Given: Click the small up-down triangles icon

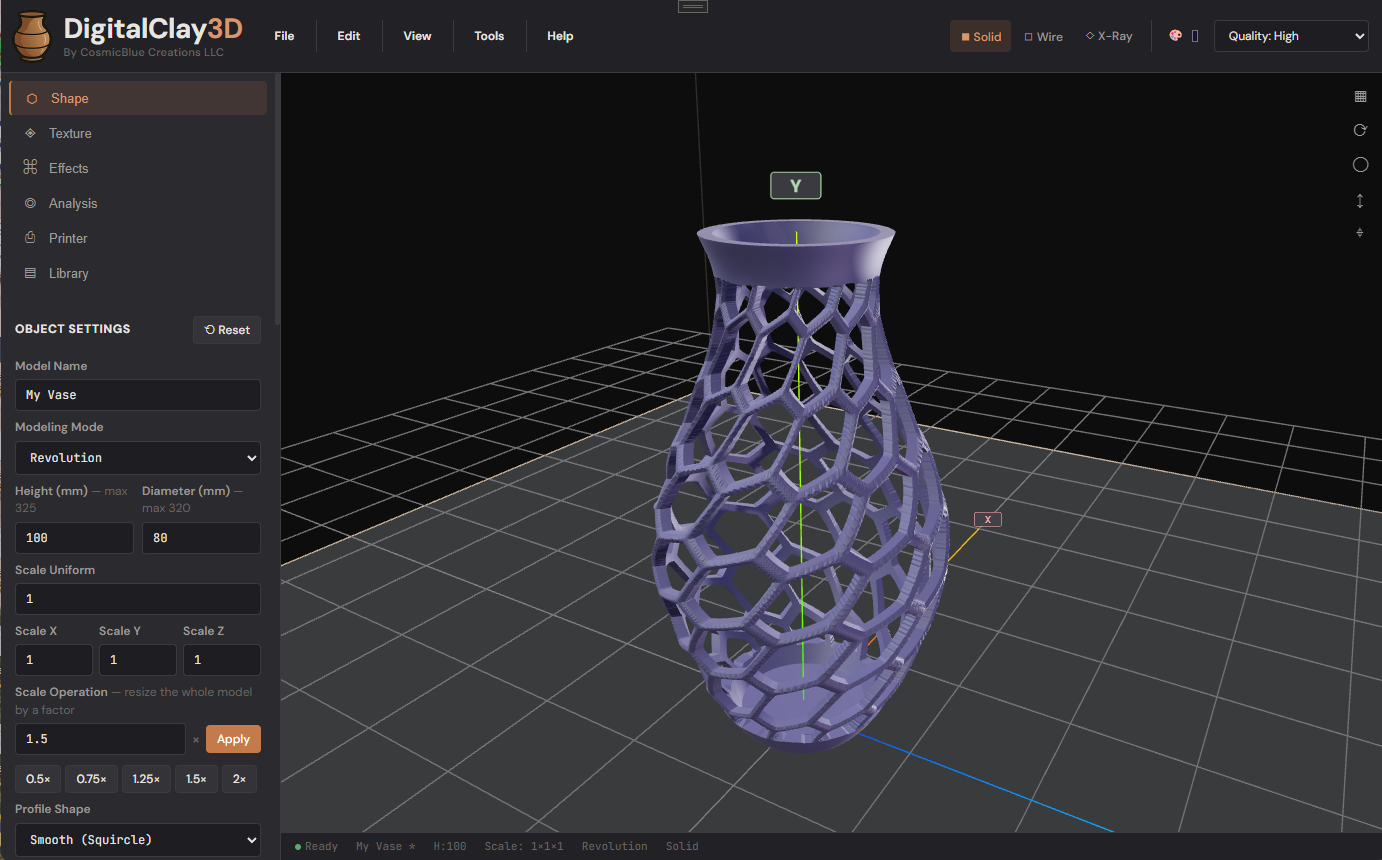Looking at the screenshot, I should coord(1360,233).
